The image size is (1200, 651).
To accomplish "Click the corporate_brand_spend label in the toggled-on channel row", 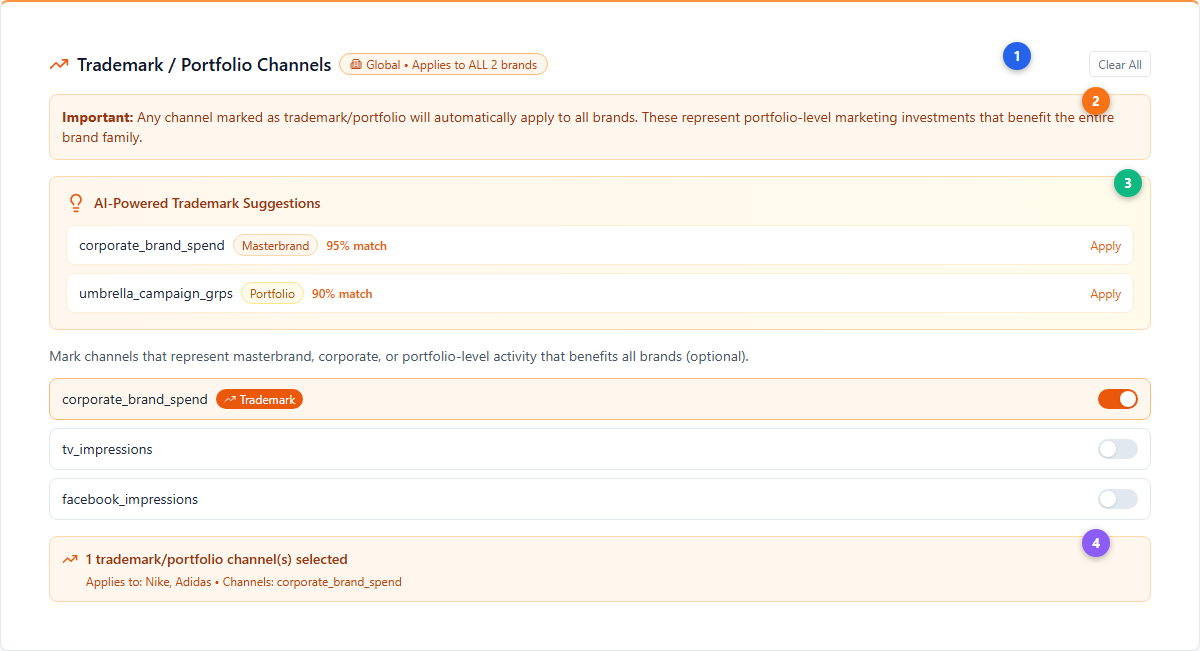I will coord(135,399).
